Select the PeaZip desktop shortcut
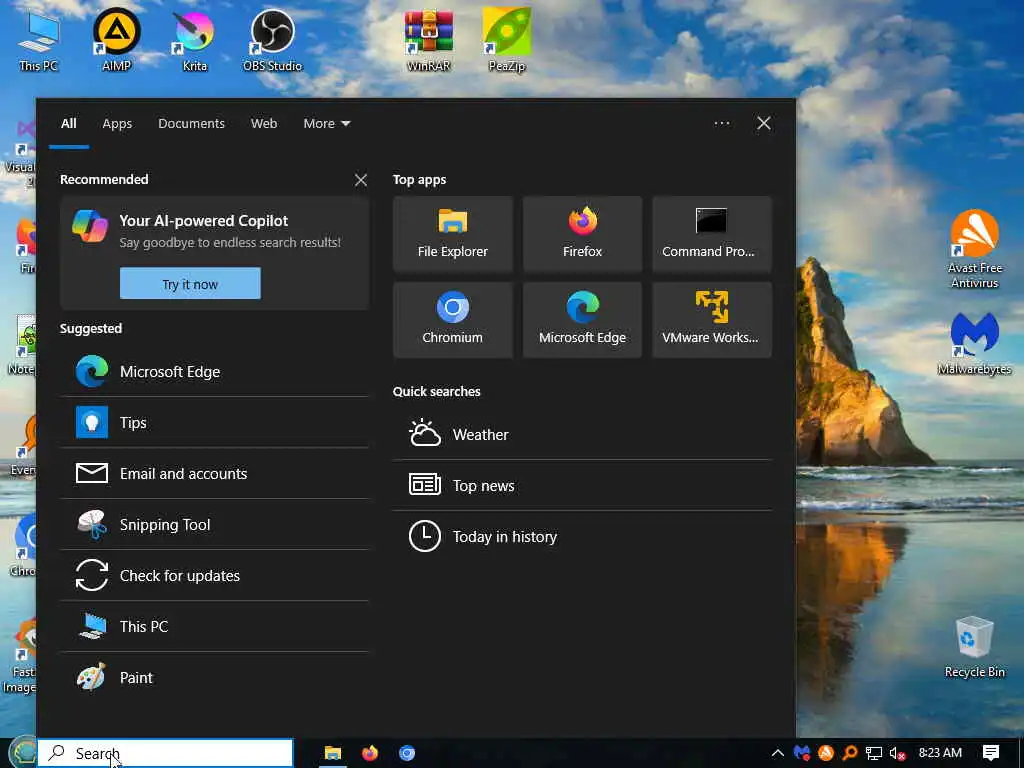 (507, 39)
